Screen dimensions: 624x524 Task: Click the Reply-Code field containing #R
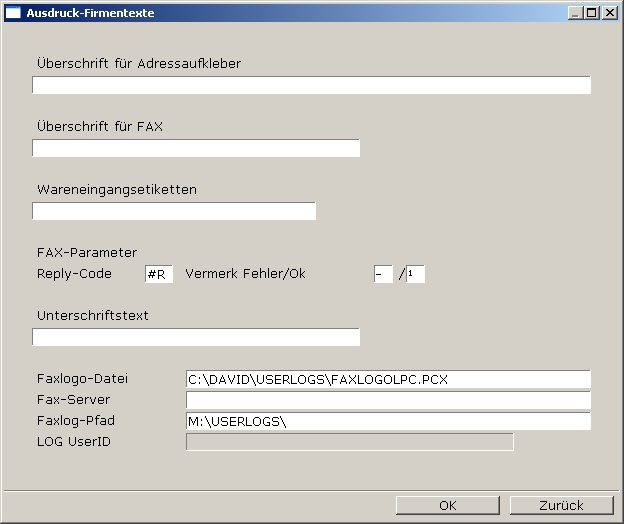[x=159, y=274]
